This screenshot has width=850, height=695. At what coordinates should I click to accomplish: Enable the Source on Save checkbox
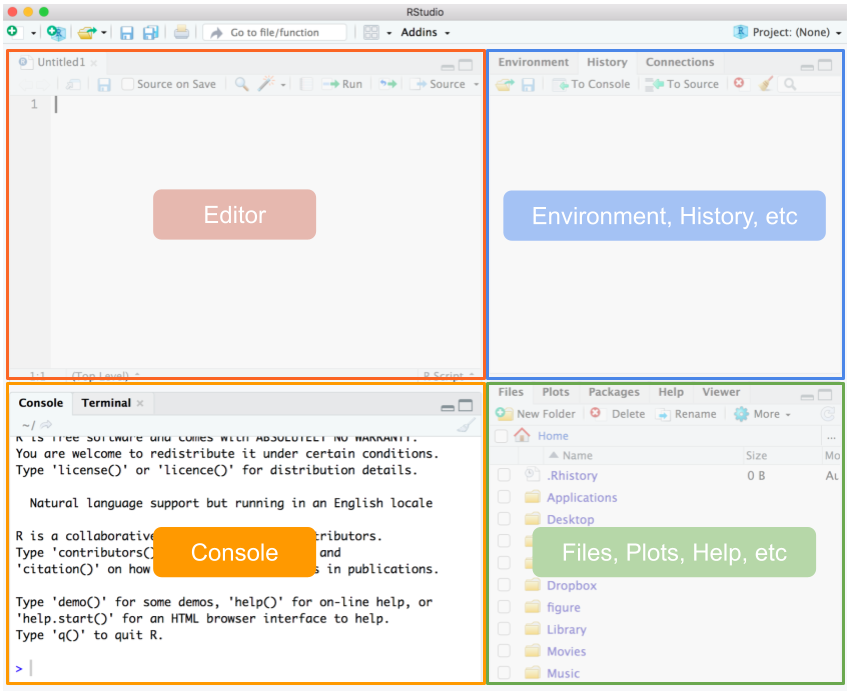(127, 84)
